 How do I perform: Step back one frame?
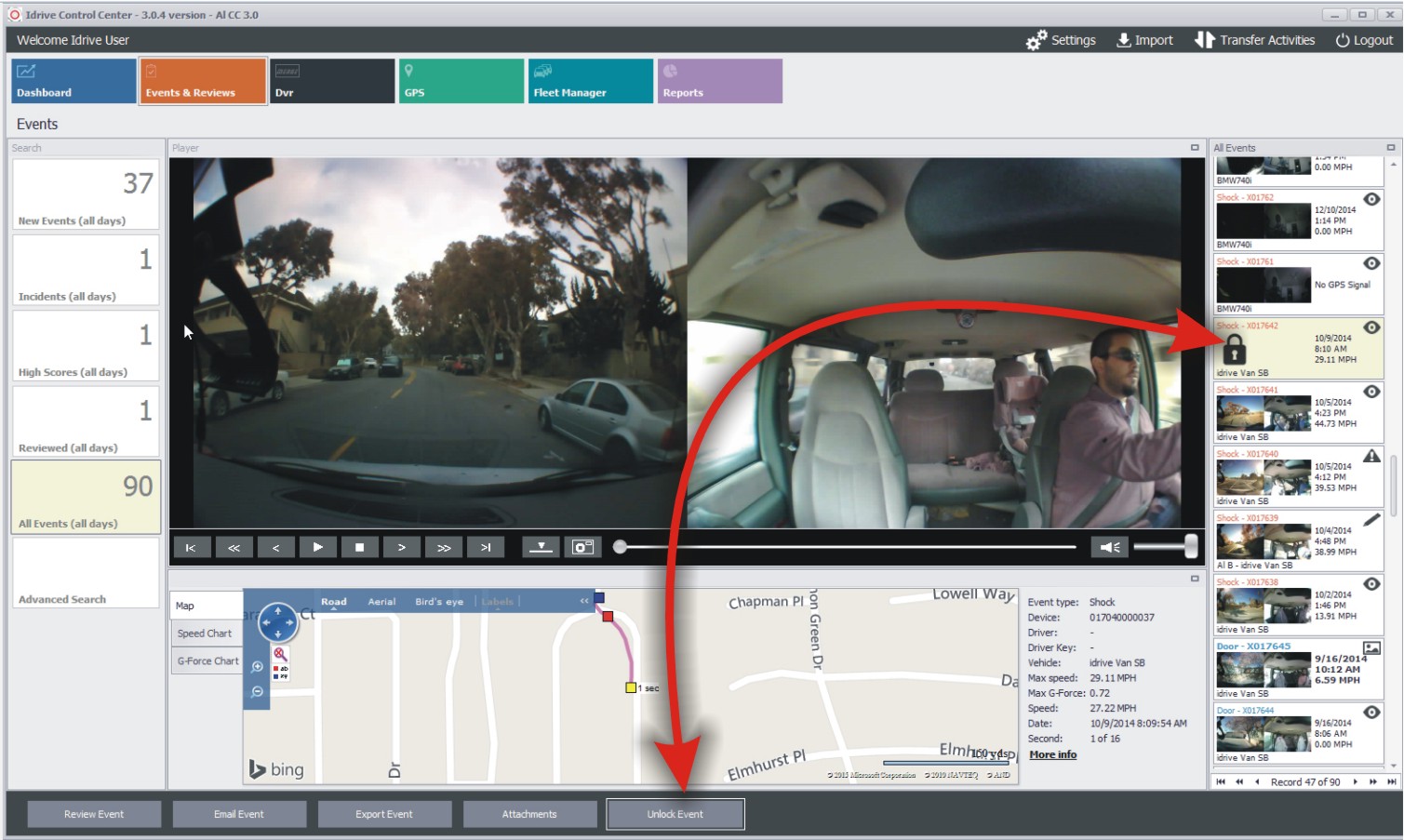pyautogui.click(x=275, y=547)
